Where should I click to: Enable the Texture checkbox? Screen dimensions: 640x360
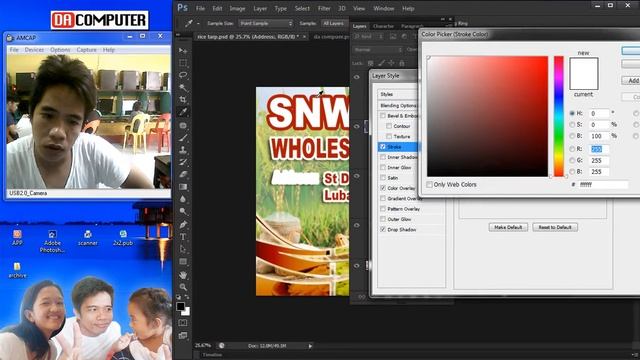389,136
